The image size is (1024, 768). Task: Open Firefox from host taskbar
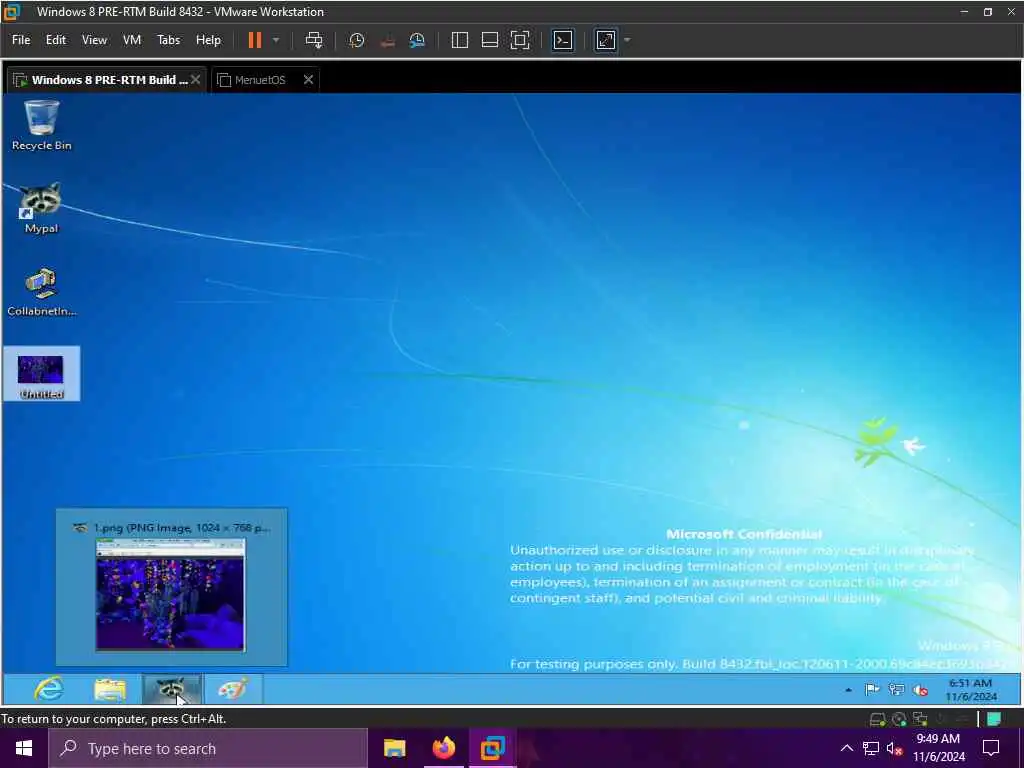pyautogui.click(x=444, y=748)
